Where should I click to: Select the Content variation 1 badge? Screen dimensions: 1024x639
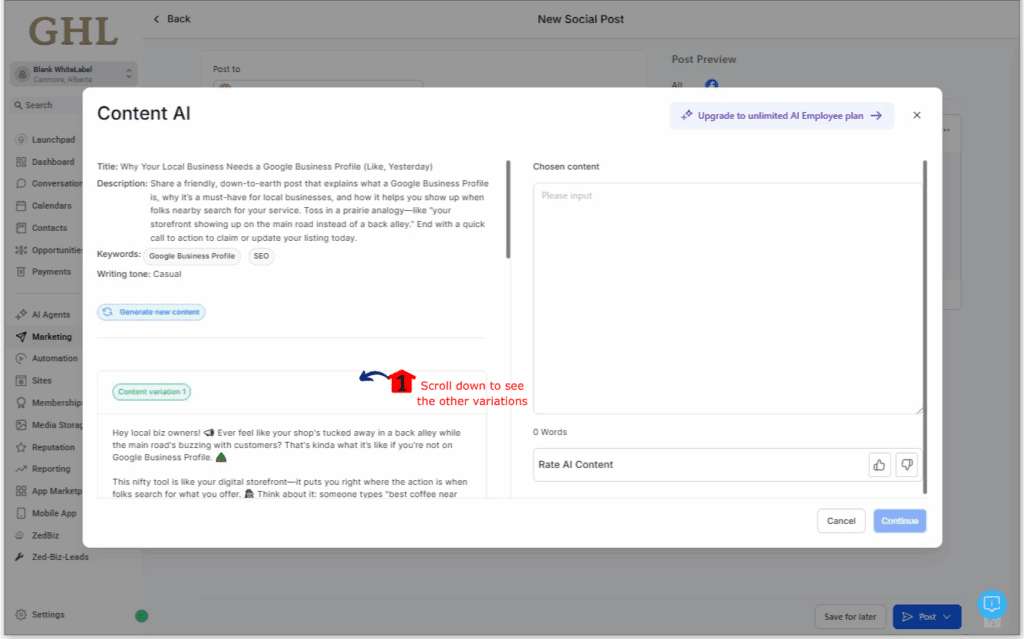coord(152,392)
